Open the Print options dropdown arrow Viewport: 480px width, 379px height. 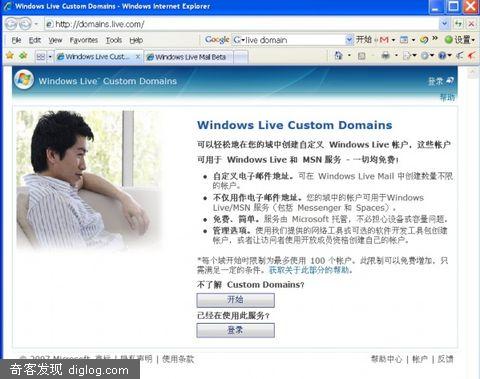pyautogui.click(x=396, y=56)
